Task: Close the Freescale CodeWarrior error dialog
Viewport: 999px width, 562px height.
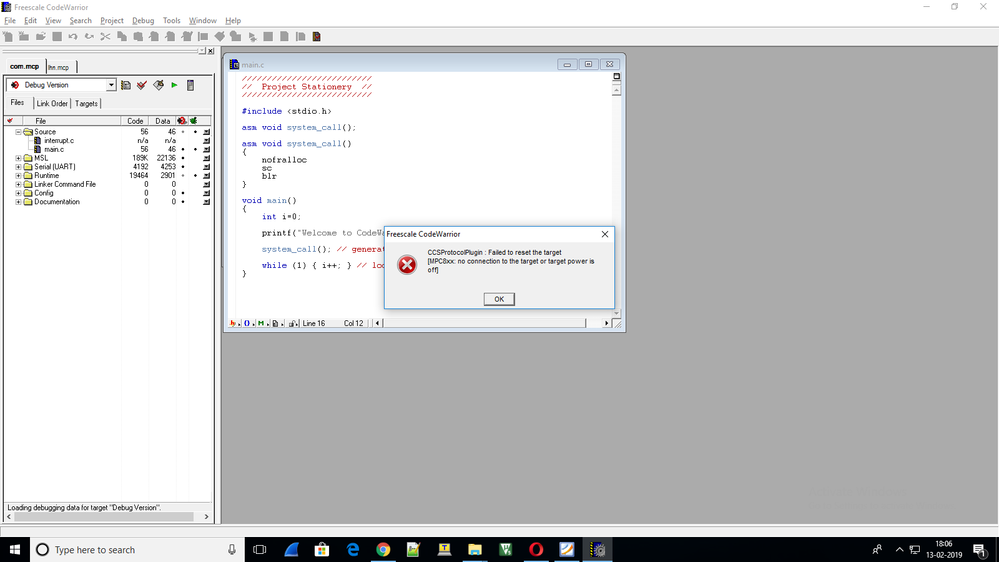Action: [x=605, y=234]
